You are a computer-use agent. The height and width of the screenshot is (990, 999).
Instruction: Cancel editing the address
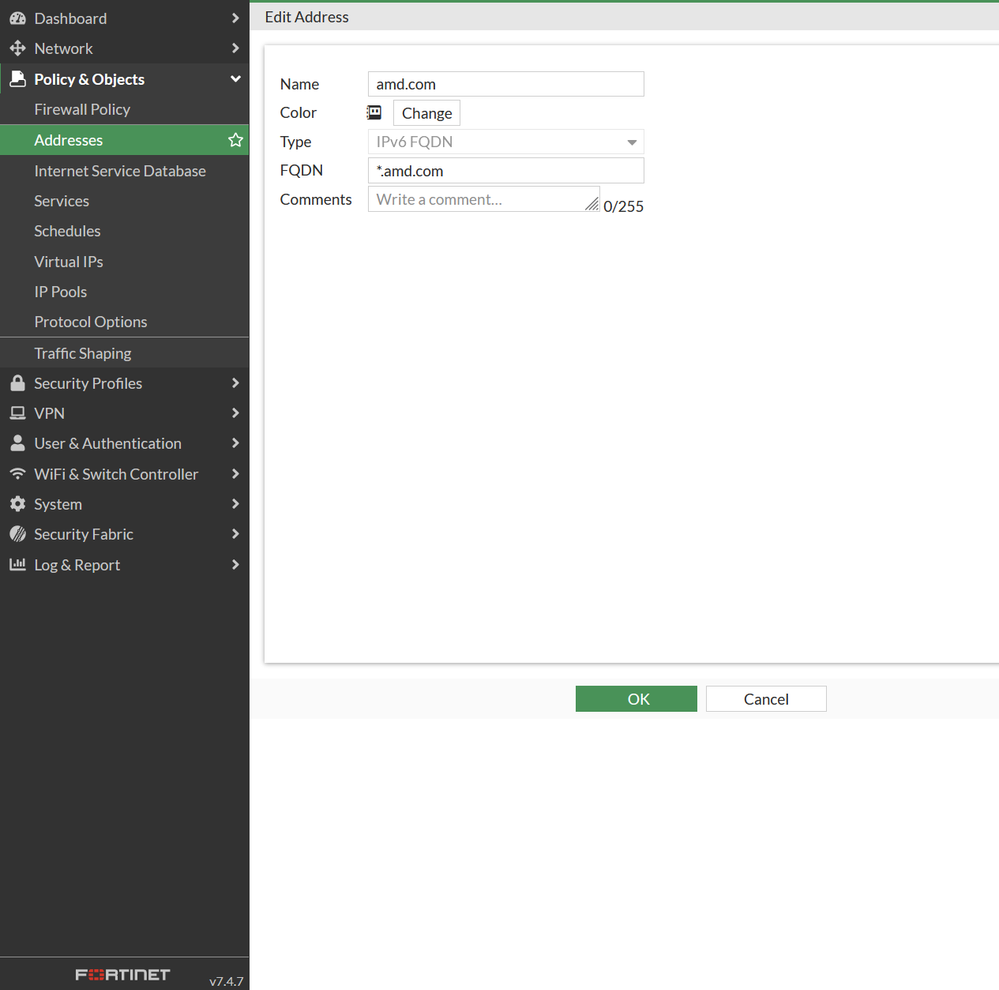tap(766, 699)
